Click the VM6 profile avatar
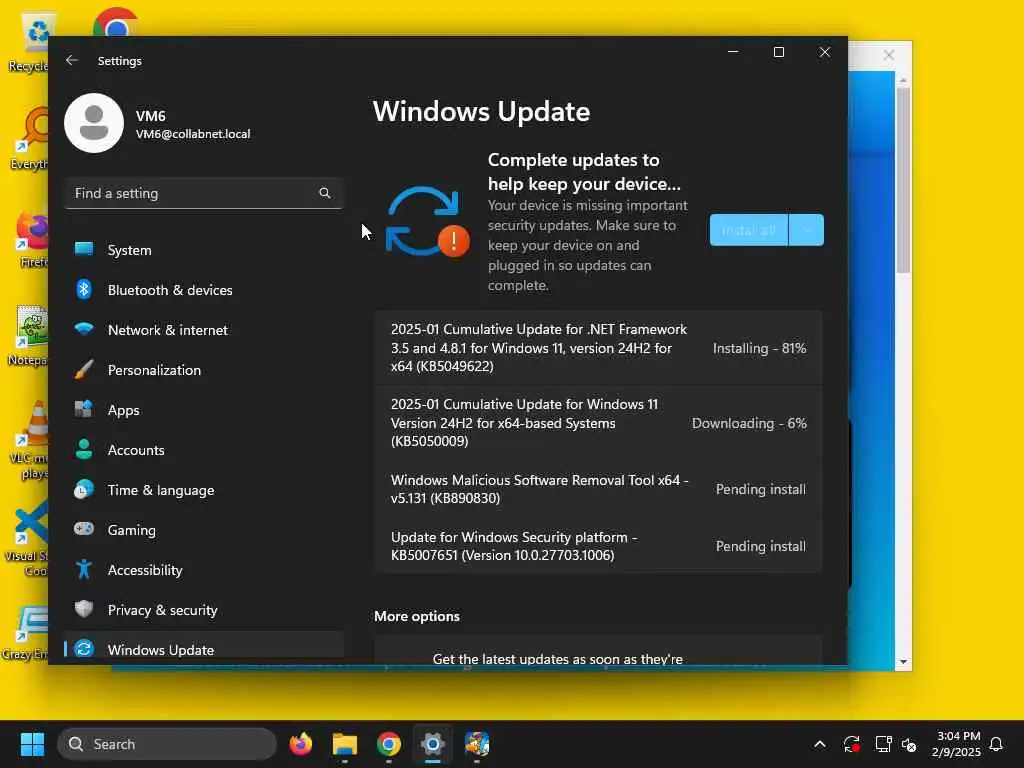The height and width of the screenshot is (768, 1024). (x=94, y=123)
